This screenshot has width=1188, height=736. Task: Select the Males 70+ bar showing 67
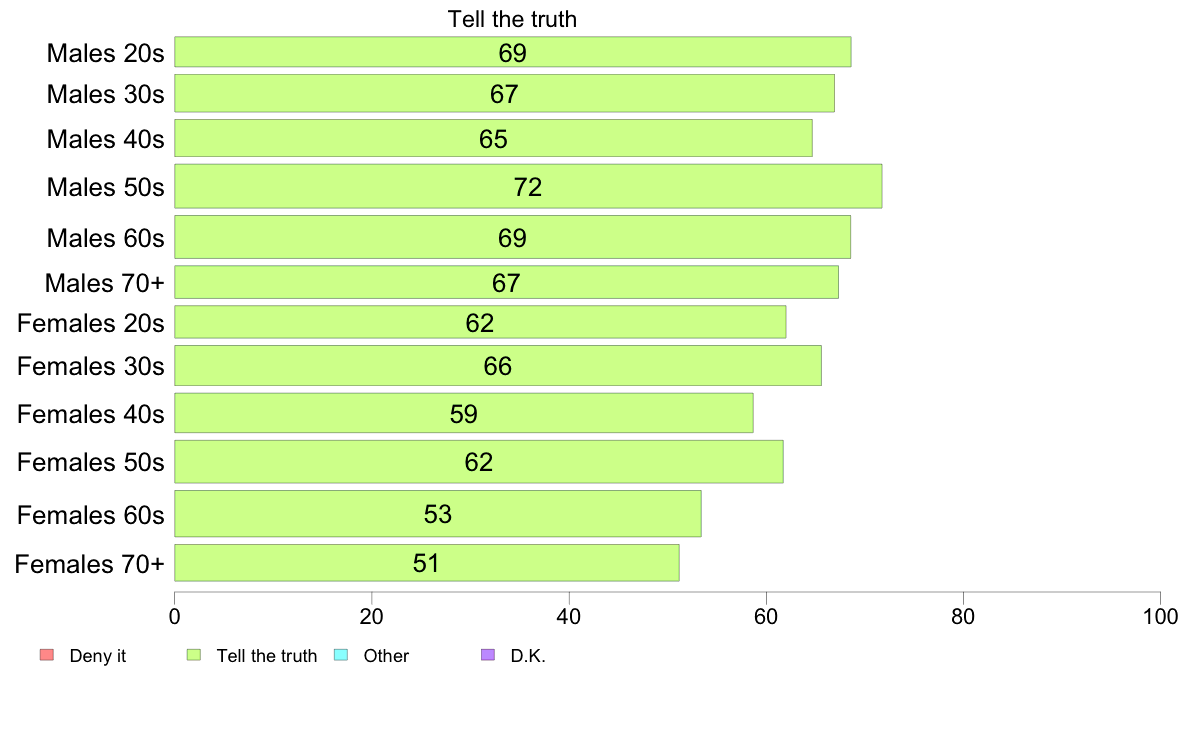click(x=506, y=282)
